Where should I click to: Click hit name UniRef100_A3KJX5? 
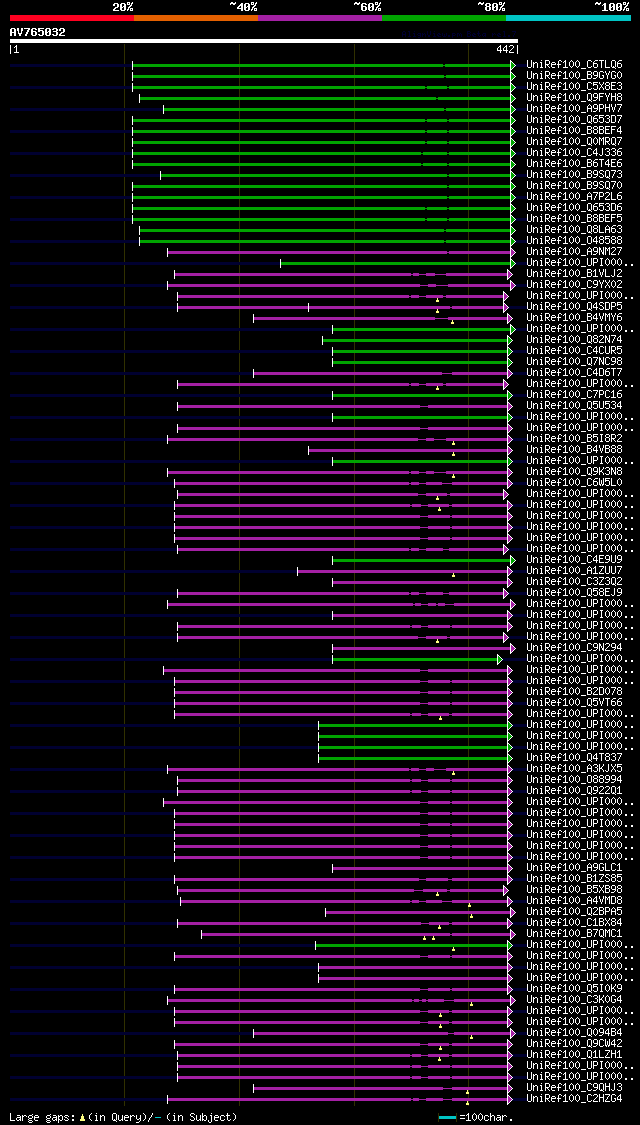pos(574,768)
